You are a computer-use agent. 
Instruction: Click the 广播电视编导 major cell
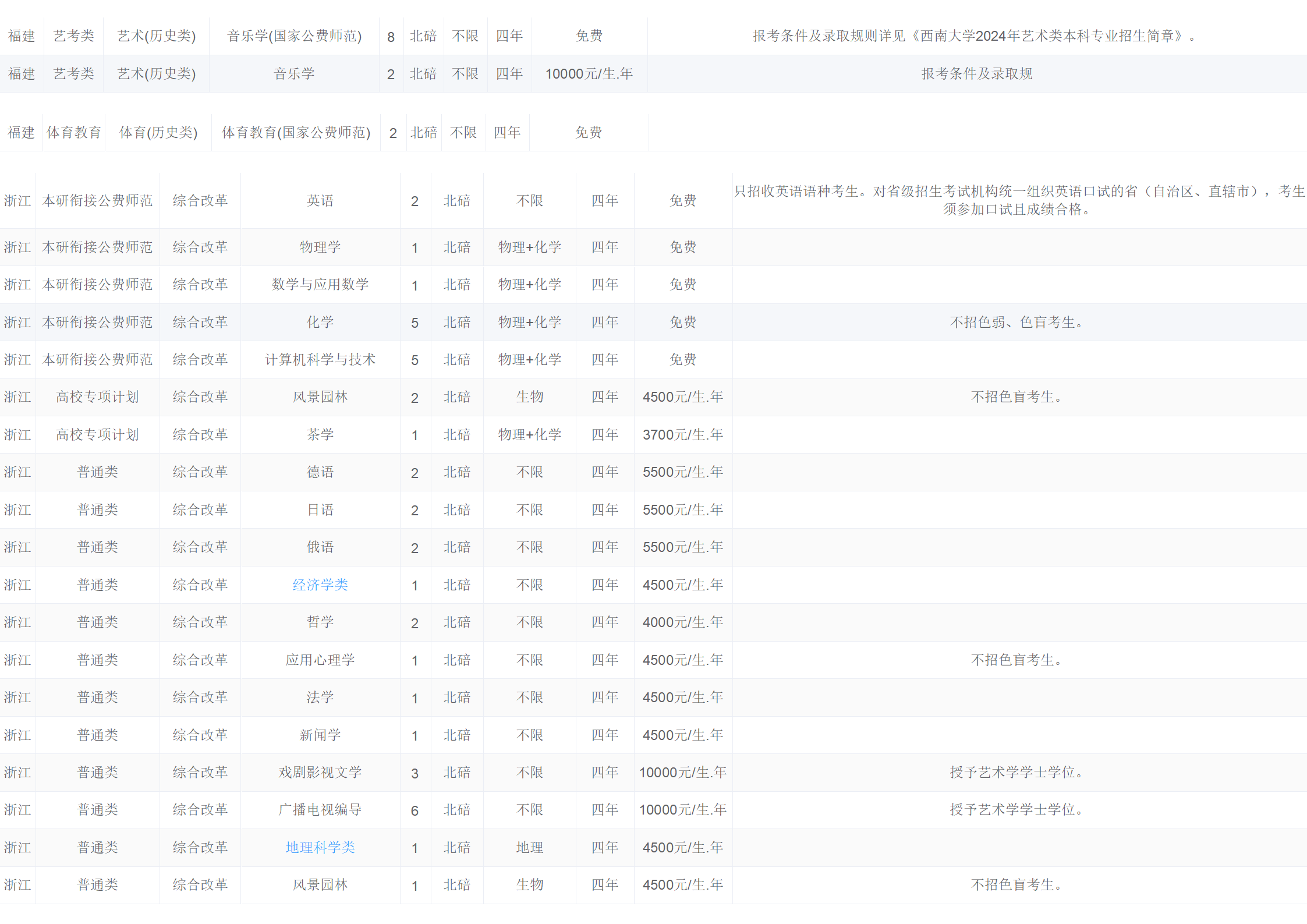[320, 809]
